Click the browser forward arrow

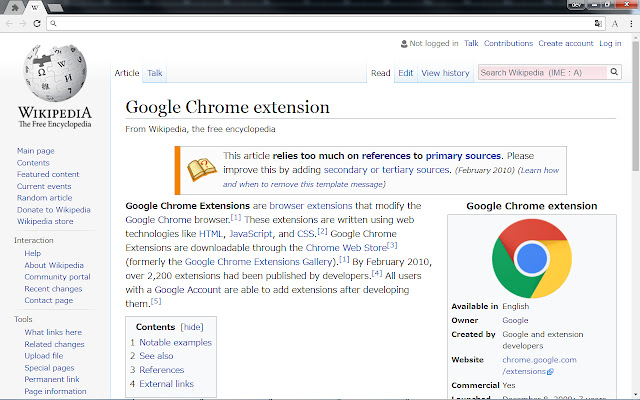point(23,22)
